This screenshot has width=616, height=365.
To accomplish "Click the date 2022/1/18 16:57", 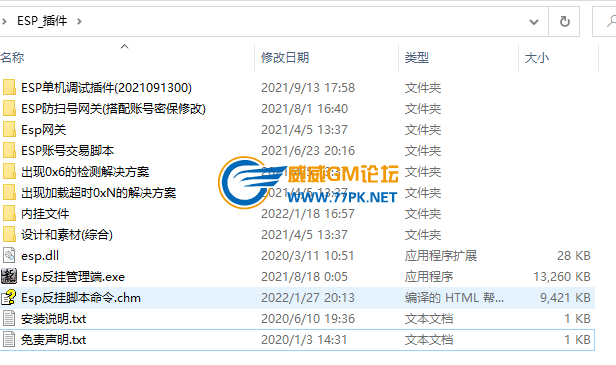I will click(308, 213).
